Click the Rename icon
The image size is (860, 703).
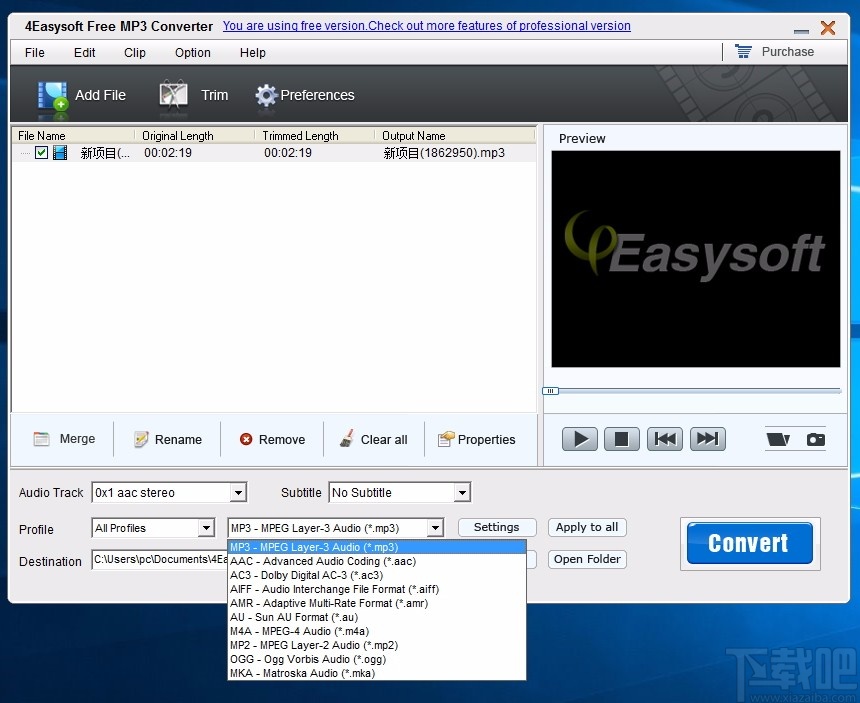pos(141,438)
